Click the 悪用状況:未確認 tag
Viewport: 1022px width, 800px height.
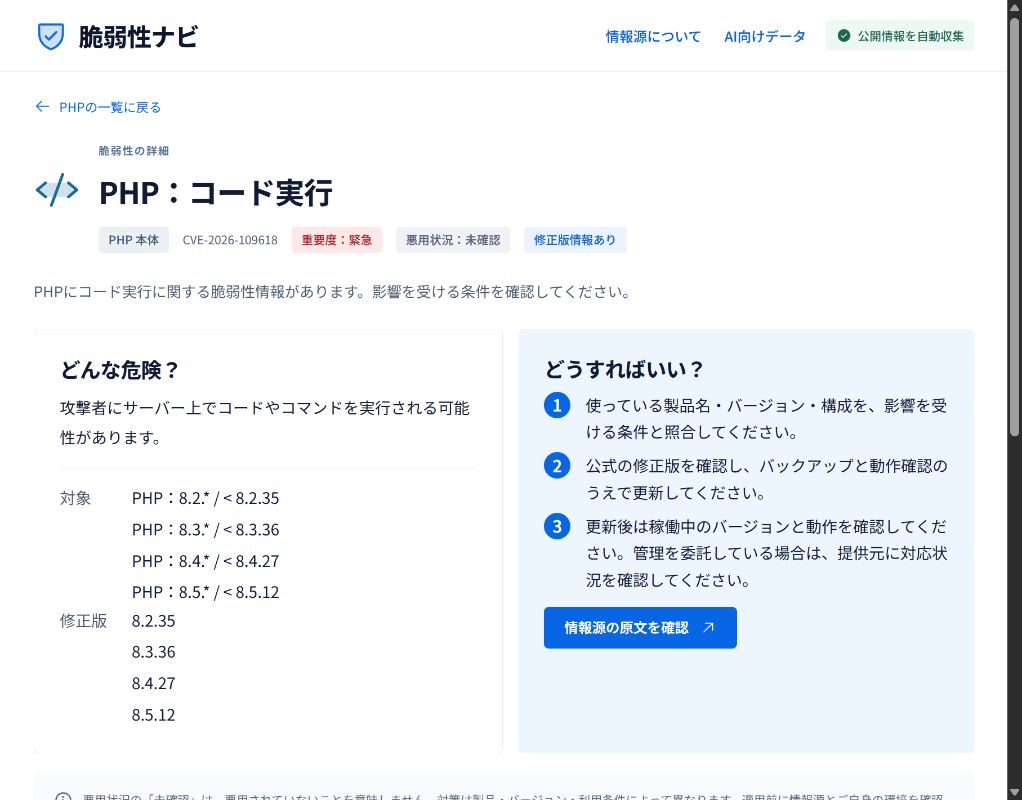click(x=453, y=240)
